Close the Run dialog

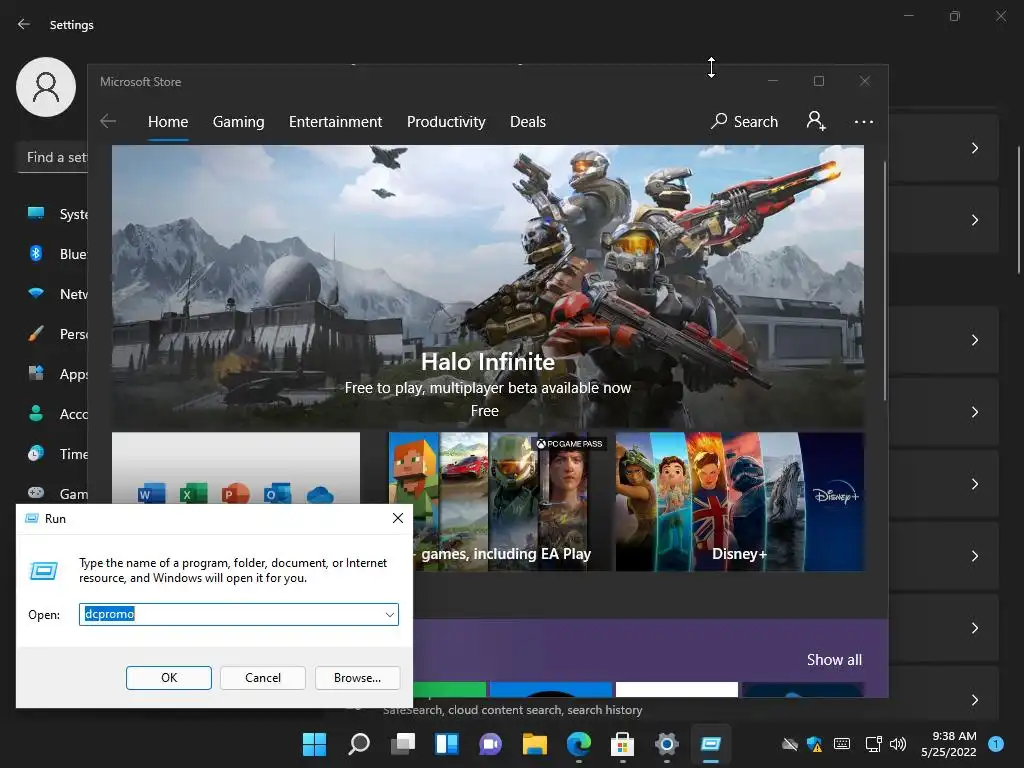coord(398,518)
